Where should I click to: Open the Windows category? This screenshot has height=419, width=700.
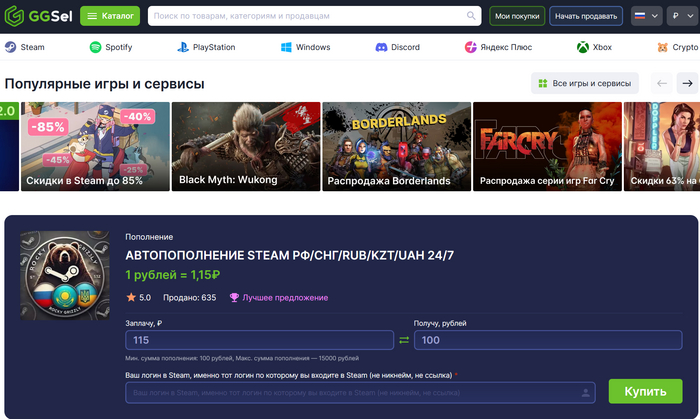305,47
